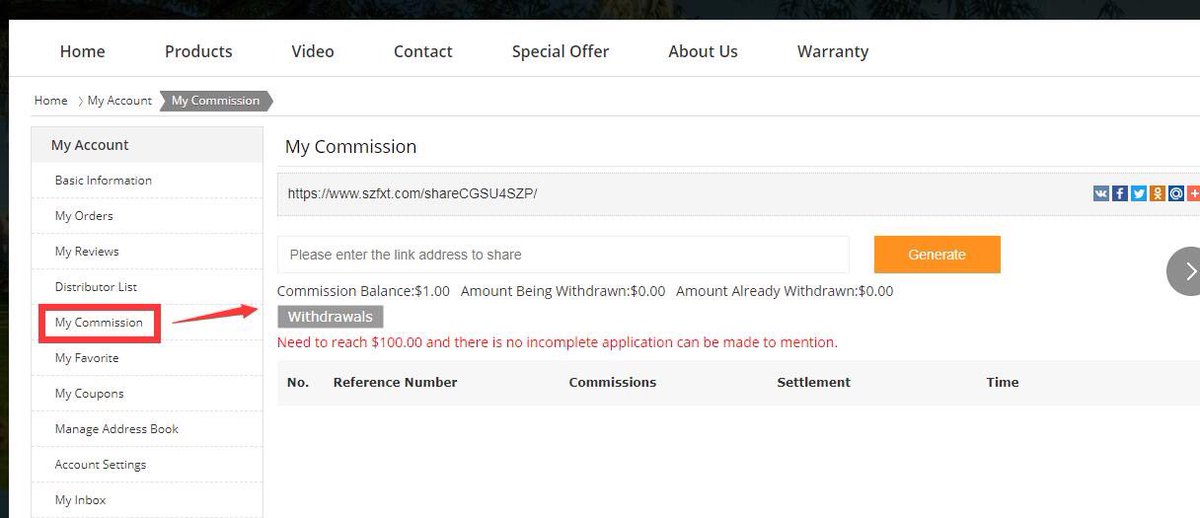This screenshot has height=518, width=1200.
Task: Go to Home in the breadcrumb
Action: (51, 101)
